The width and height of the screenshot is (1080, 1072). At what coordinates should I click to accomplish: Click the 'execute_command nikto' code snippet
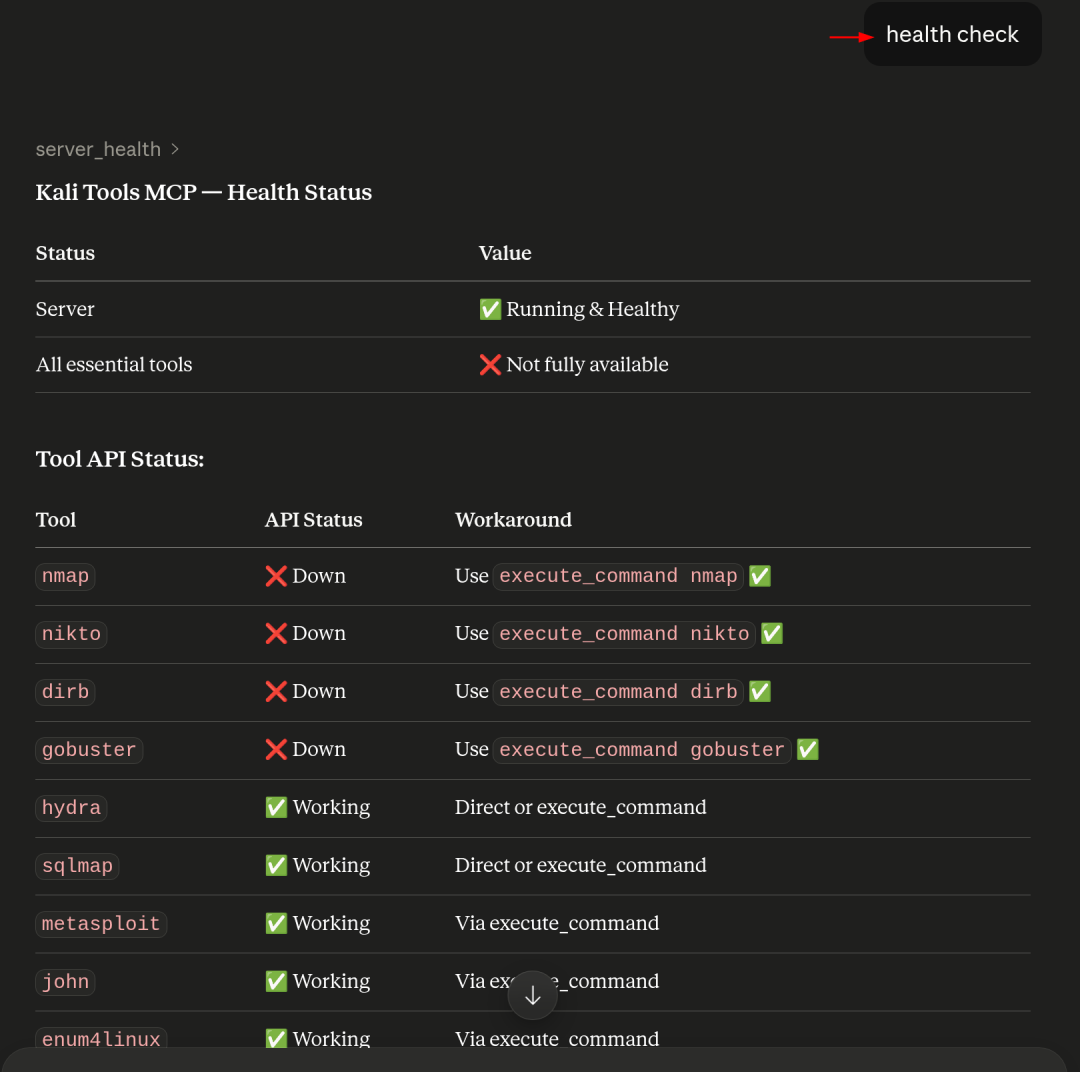click(624, 634)
